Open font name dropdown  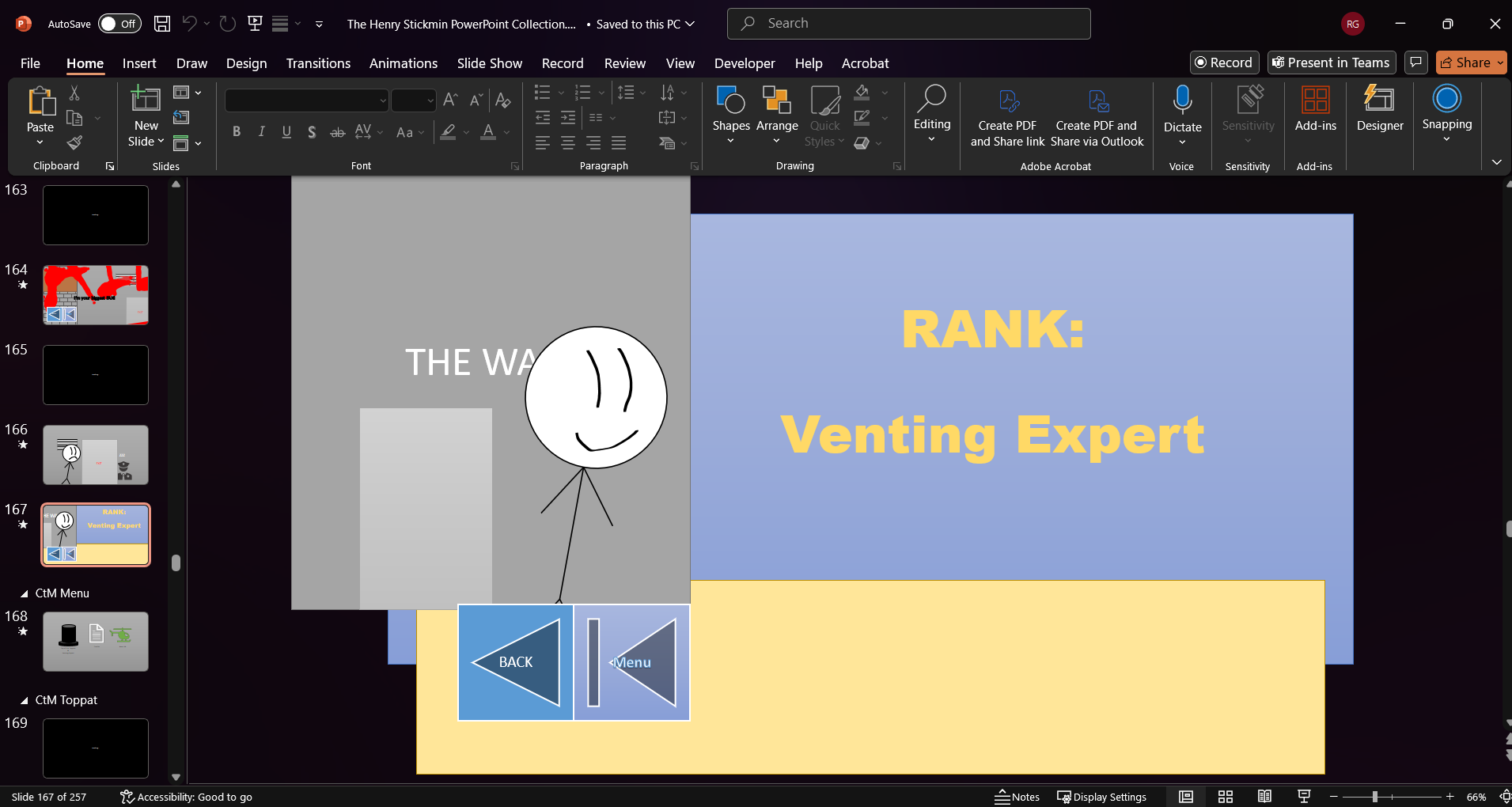point(383,100)
